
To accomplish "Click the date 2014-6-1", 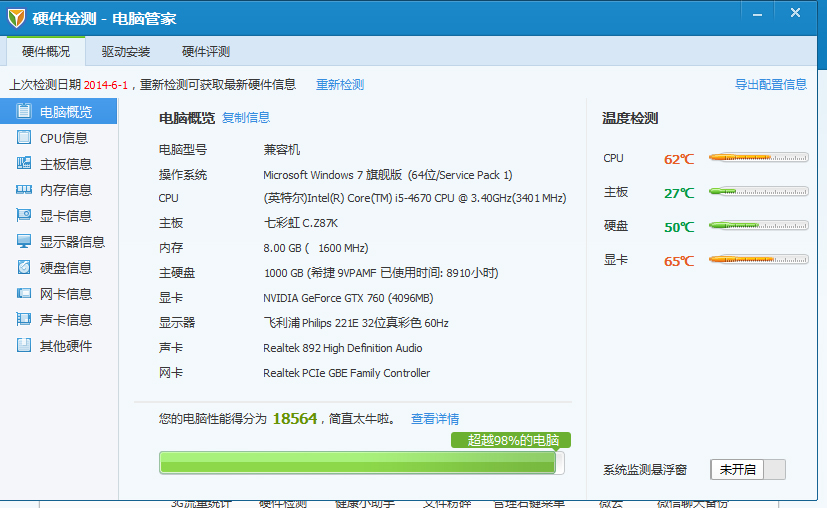I will coord(105,85).
